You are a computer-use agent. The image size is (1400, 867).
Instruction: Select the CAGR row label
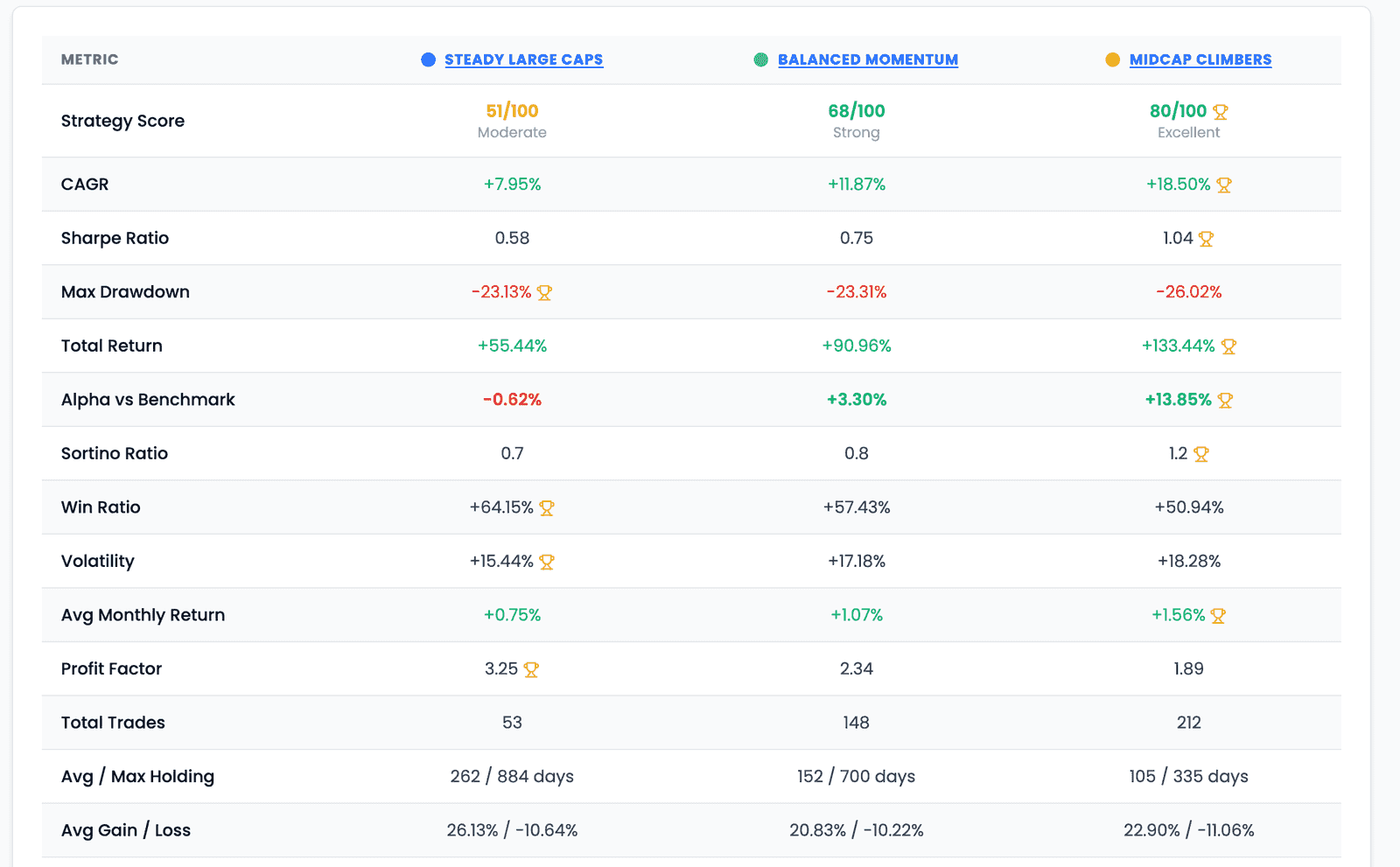(85, 185)
